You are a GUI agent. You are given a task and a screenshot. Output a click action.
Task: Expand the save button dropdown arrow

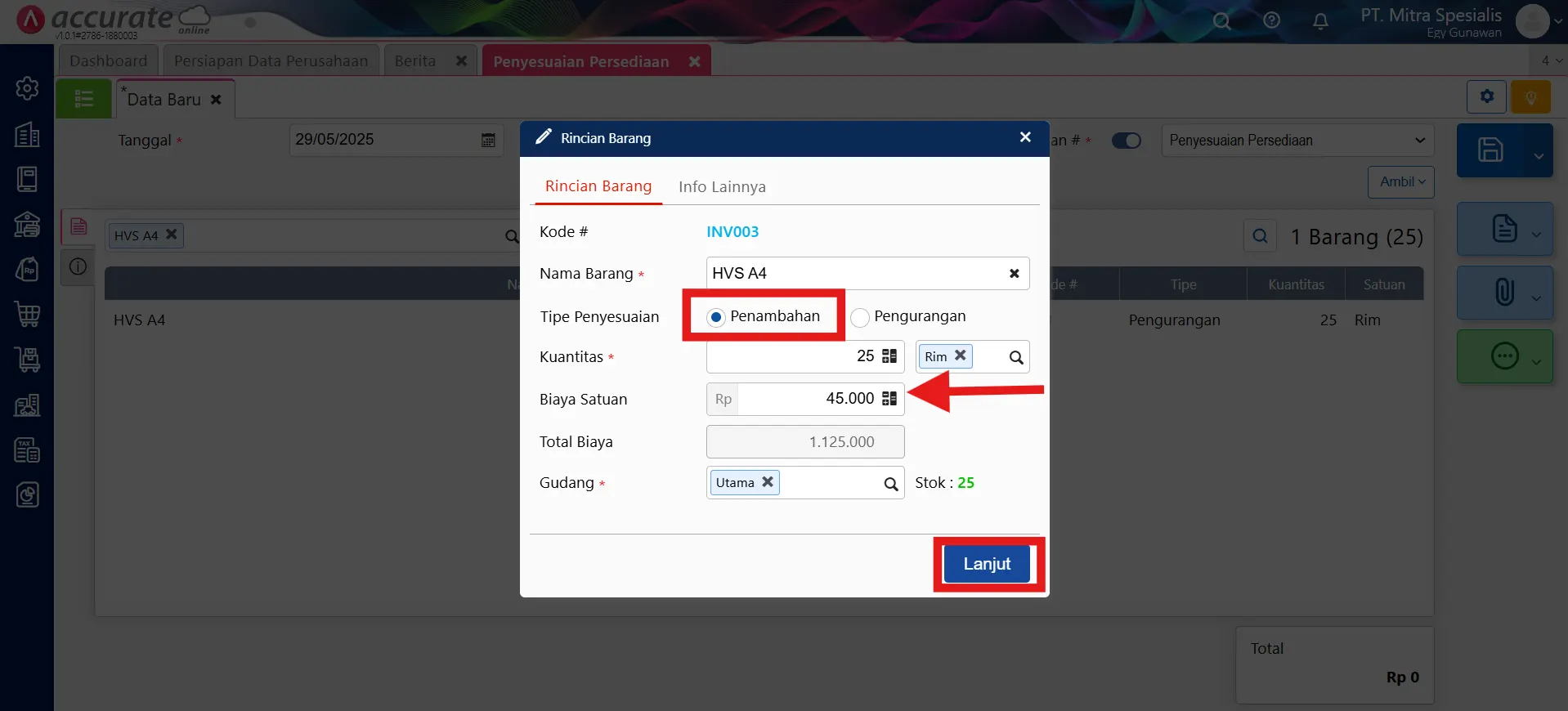coord(1538,155)
